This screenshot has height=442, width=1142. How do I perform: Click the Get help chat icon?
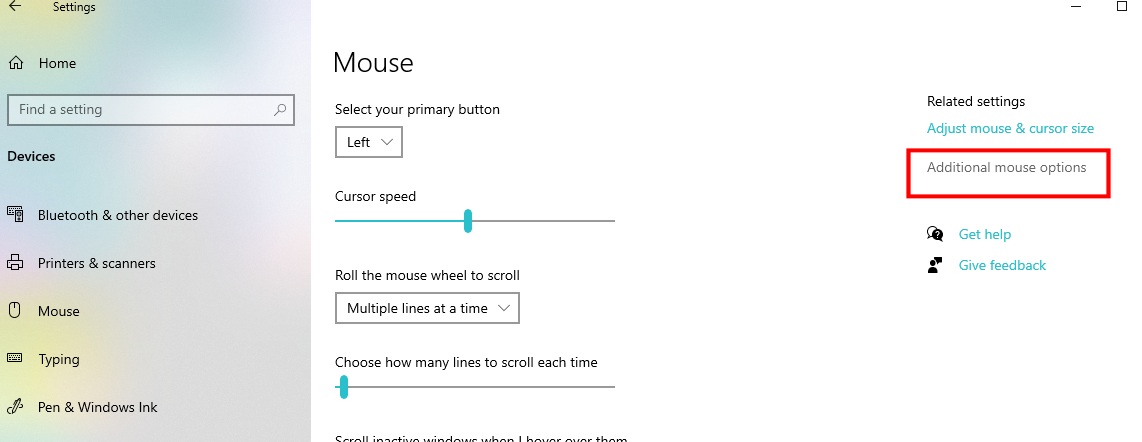point(935,234)
